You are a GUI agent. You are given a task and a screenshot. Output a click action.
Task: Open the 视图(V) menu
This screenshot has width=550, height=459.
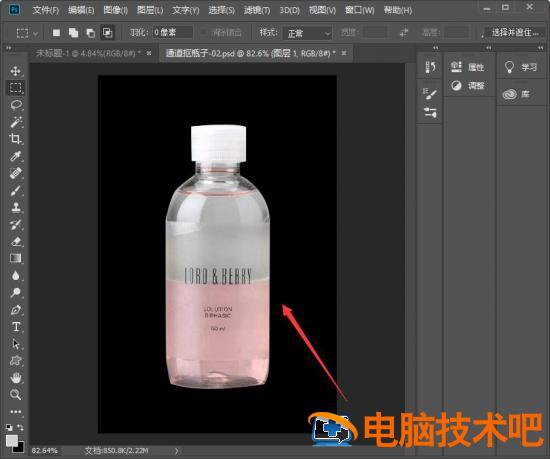[x=322, y=10]
